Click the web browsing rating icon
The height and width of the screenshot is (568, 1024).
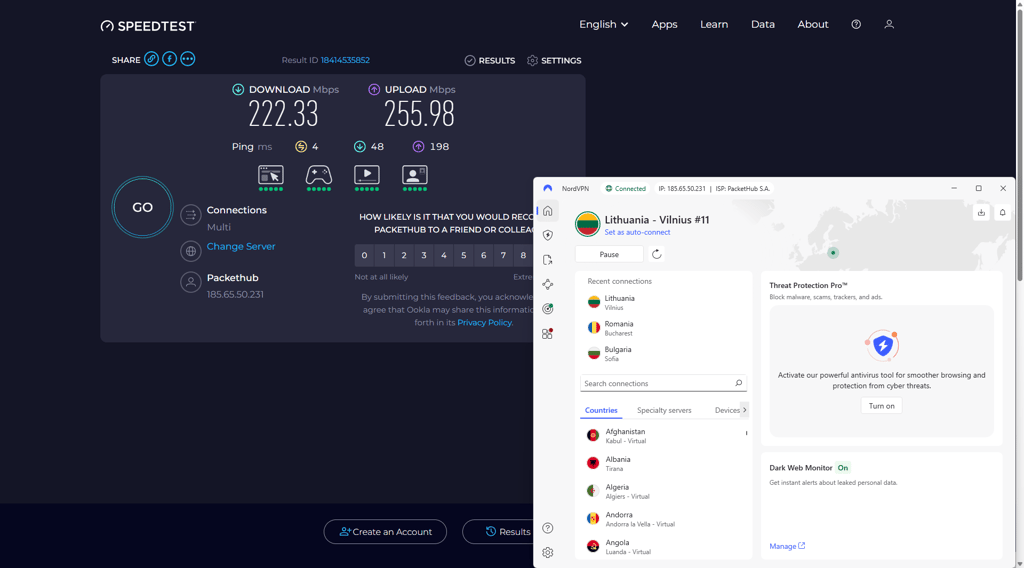pos(270,175)
